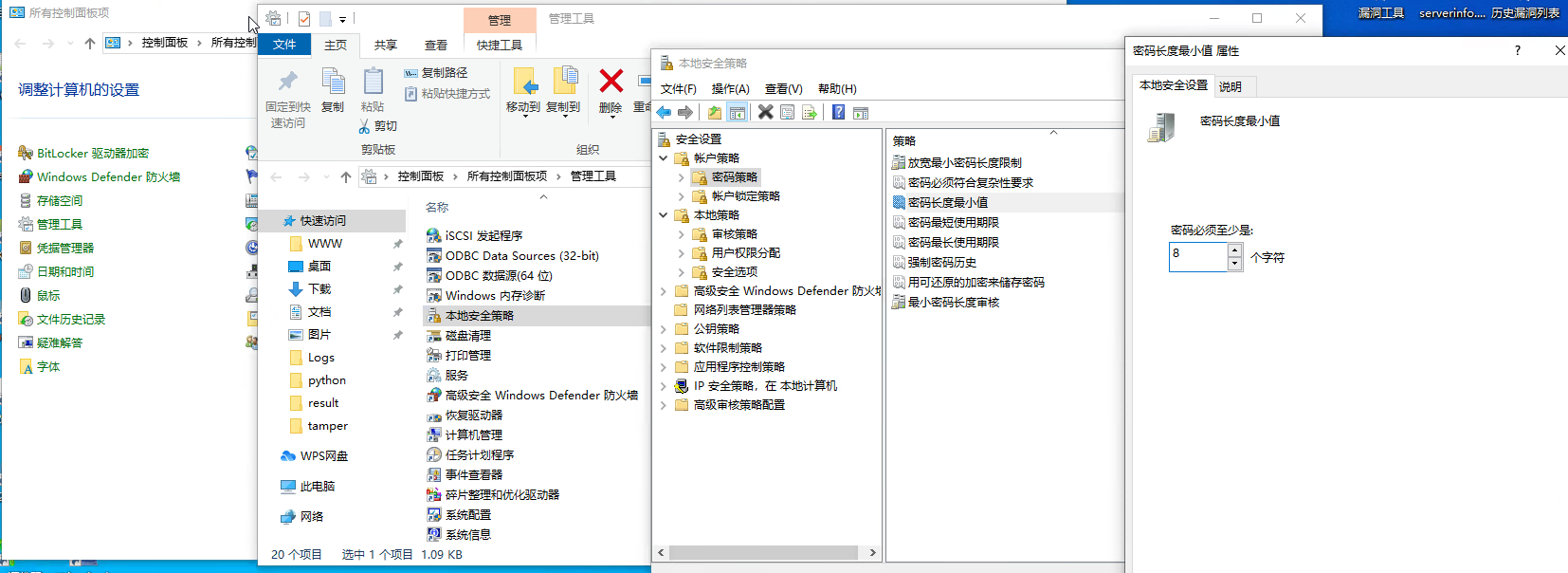Open the 帮助(H) menu
This screenshot has width=1568, height=573.
pyautogui.click(x=837, y=89)
